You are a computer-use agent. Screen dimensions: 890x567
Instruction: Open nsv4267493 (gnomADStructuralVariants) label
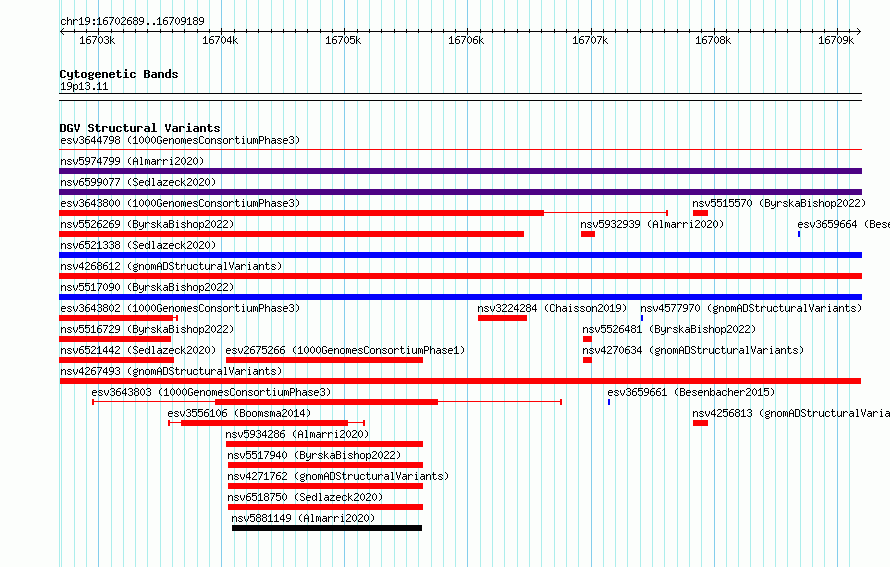171,371
